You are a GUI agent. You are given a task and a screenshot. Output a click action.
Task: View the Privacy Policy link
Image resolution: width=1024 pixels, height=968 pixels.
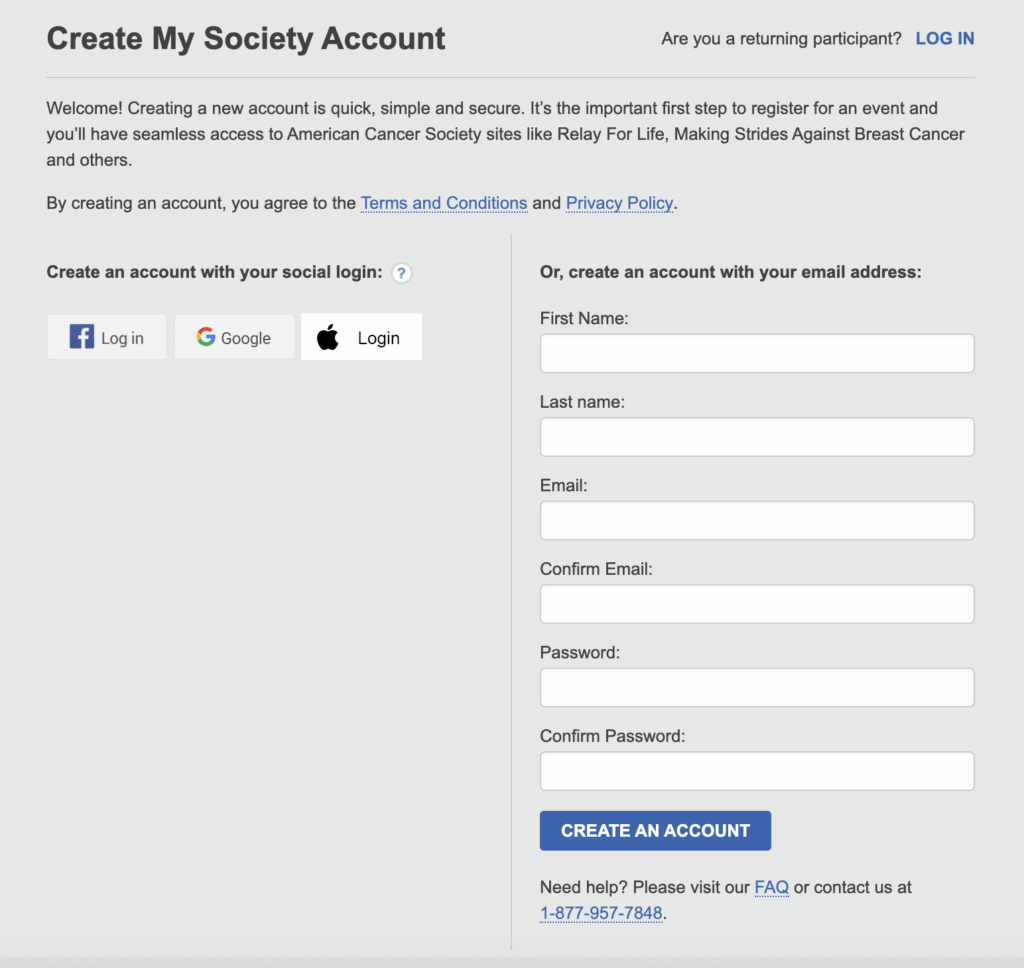point(620,203)
